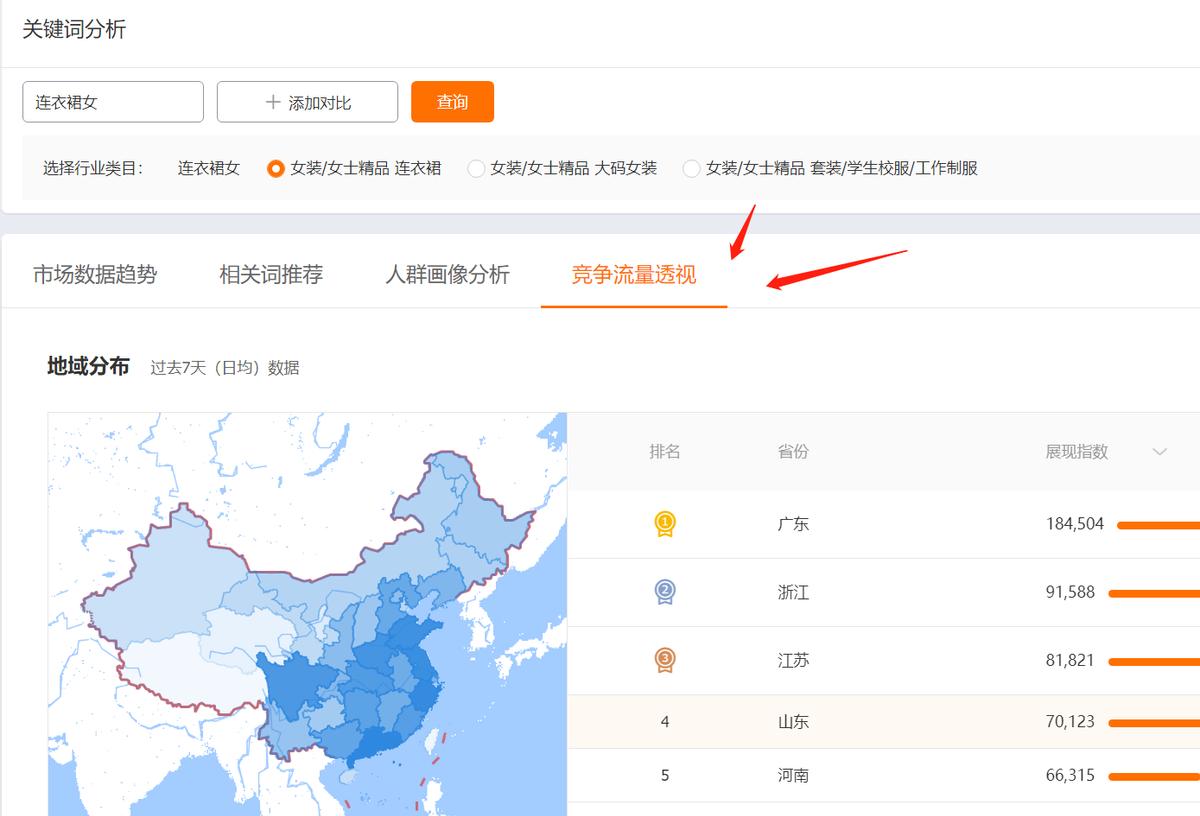Screen dimensions: 1200x816
Task: Click the silver medal icon beside 浙江
Action: (x=665, y=591)
